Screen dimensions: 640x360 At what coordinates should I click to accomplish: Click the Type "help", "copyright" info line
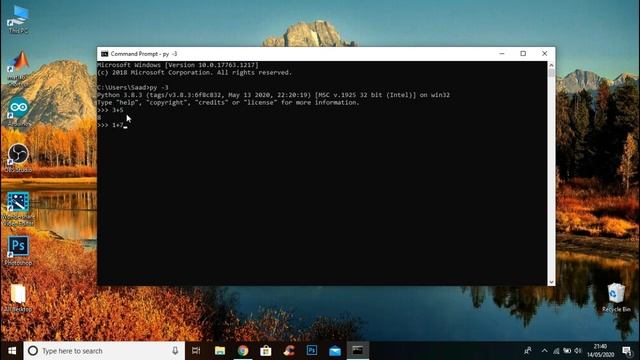[x=228, y=102]
